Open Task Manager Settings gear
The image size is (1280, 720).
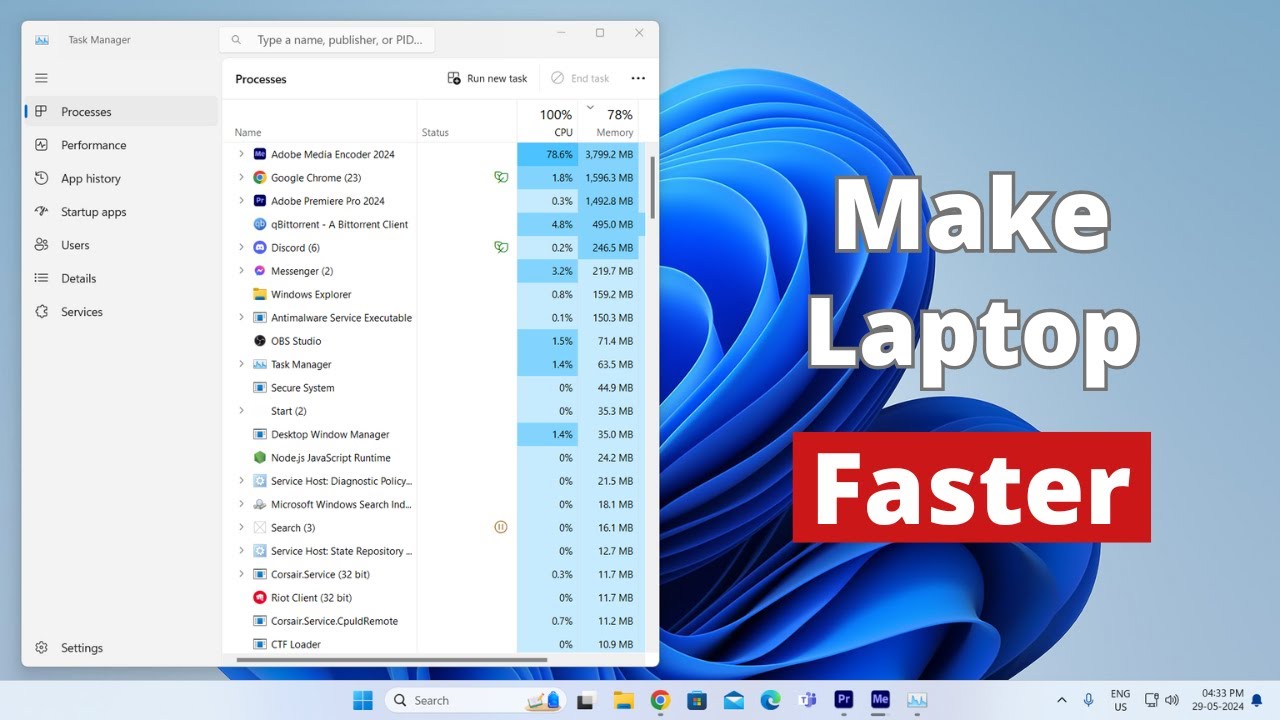(41, 648)
